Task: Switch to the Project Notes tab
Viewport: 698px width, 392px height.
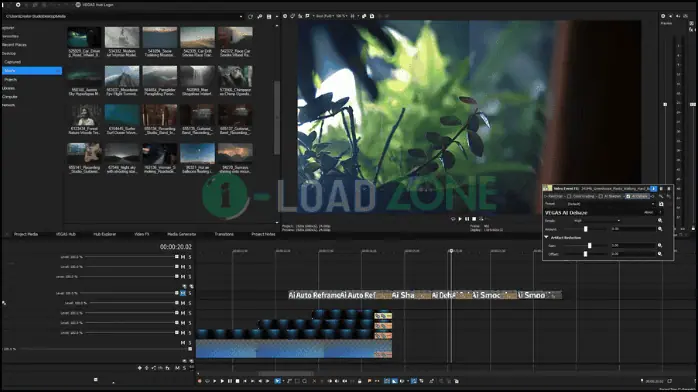Action: [x=263, y=234]
